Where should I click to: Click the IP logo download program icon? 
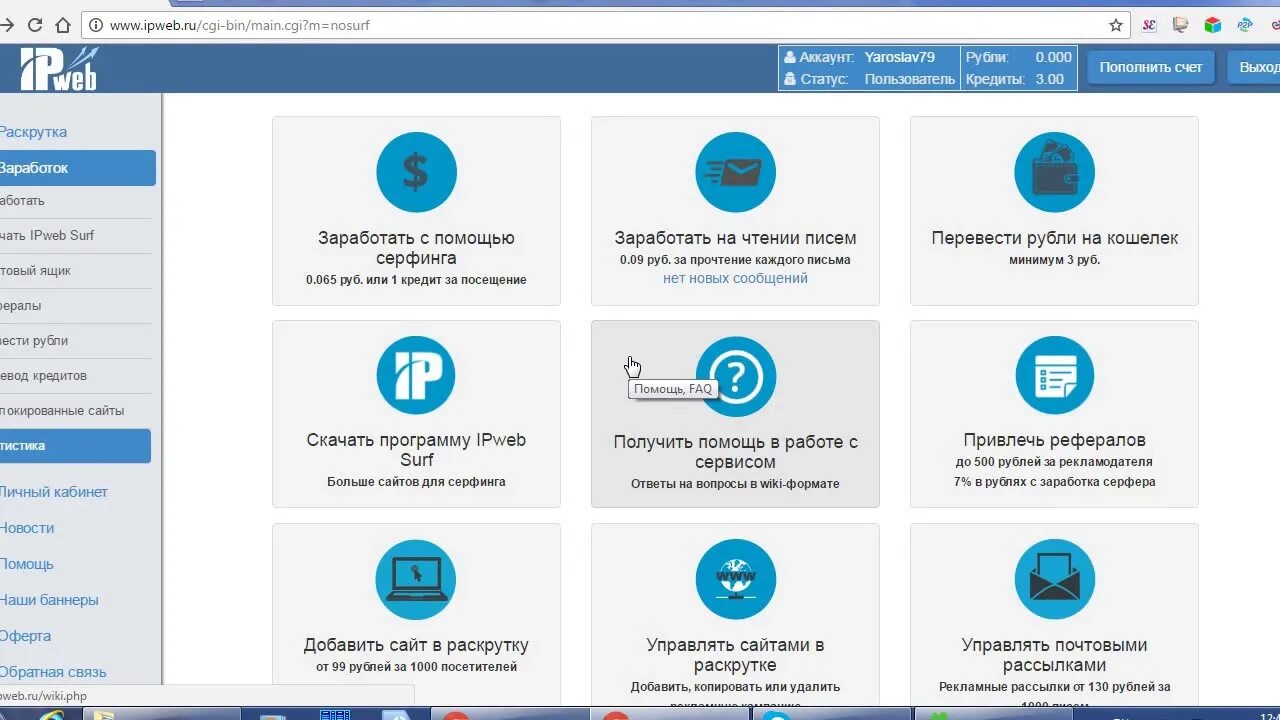(x=416, y=376)
